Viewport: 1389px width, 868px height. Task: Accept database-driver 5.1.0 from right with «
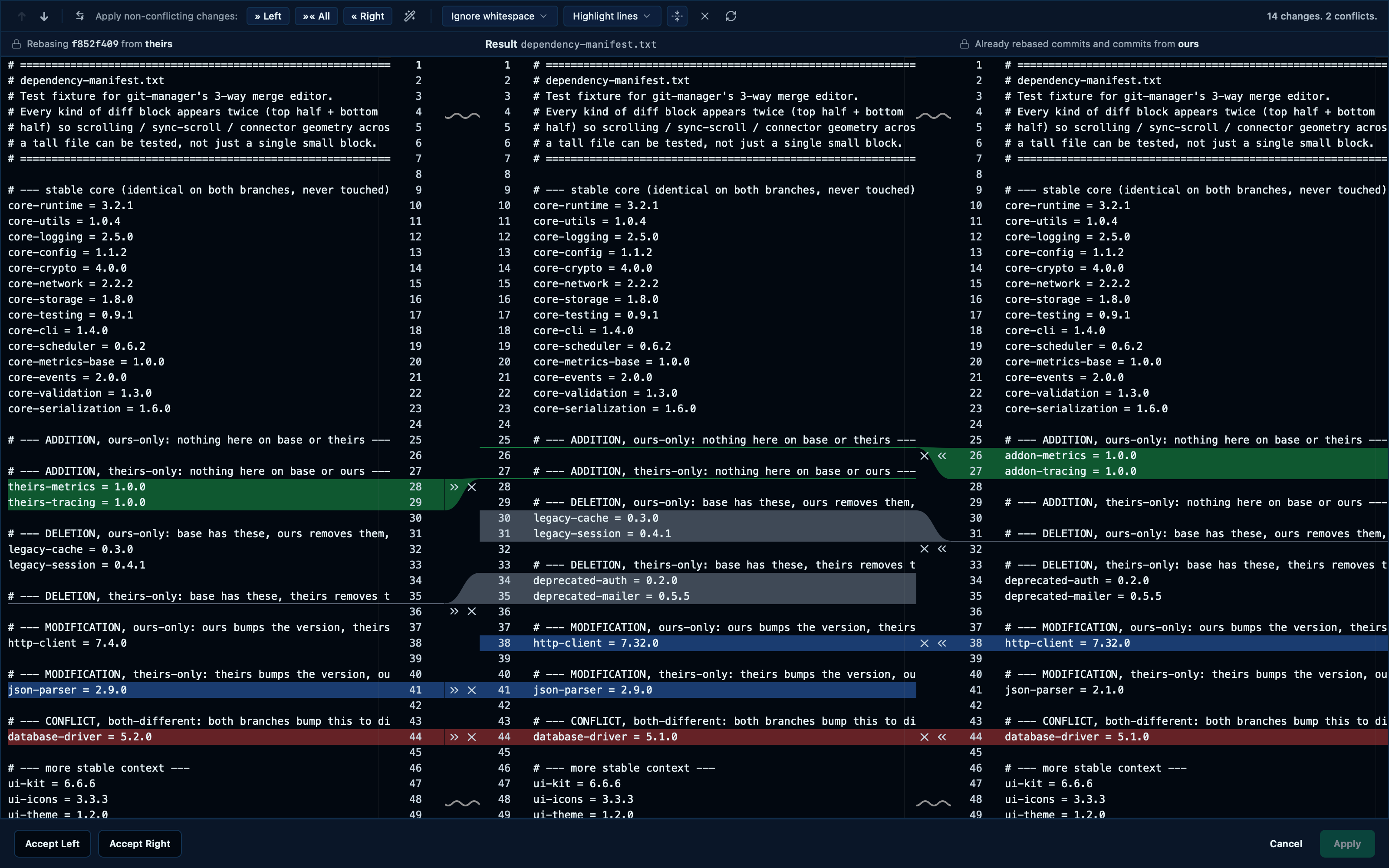click(x=942, y=737)
